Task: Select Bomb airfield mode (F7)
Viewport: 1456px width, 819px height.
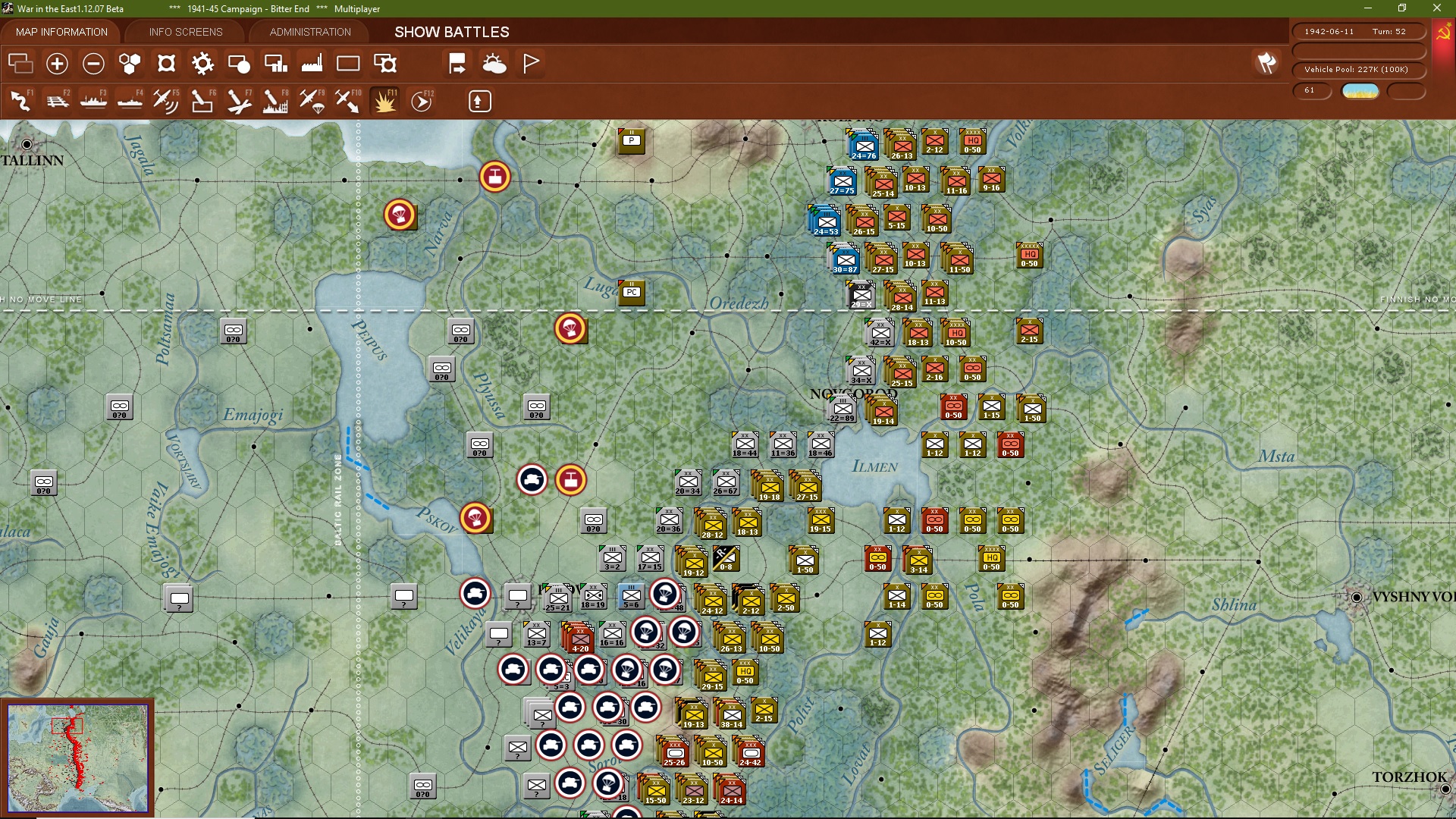Action: click(239, 101)
